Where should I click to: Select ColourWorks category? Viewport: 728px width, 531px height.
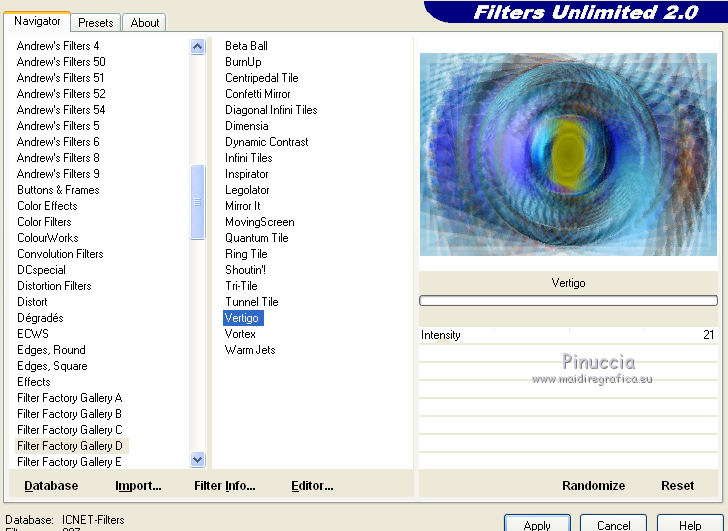pyautogui.click(x=47, y=238)
